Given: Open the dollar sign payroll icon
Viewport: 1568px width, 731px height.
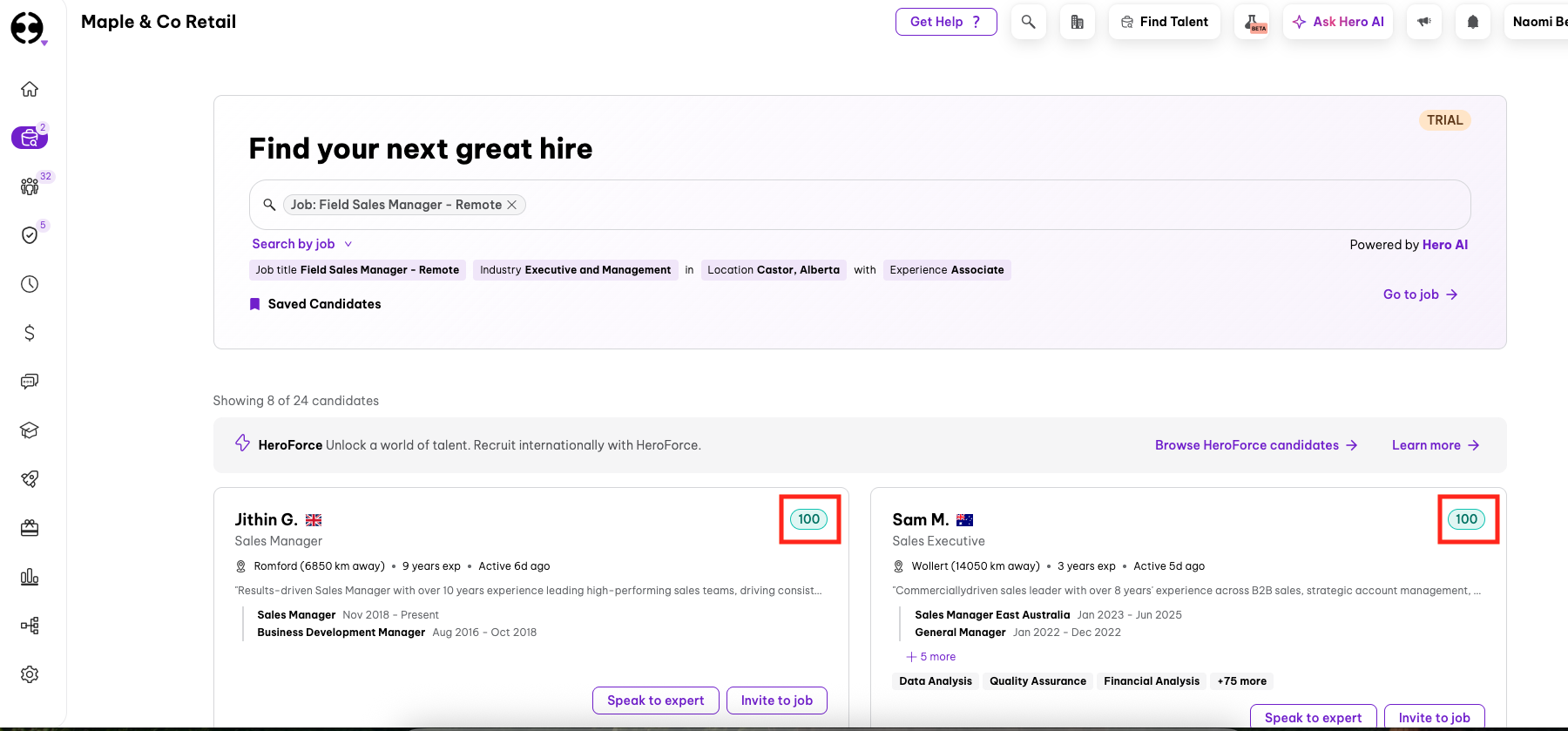Looking at the screenshot, I should click(30, 333).
